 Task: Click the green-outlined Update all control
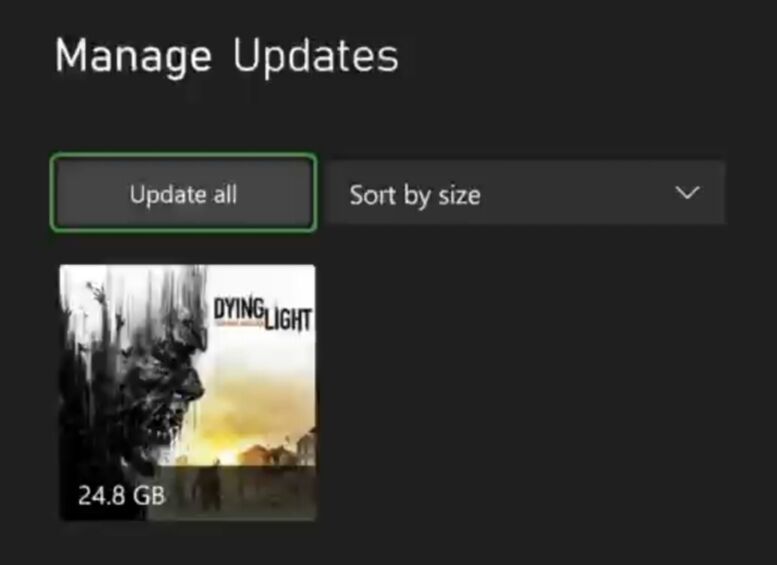click(x=183, y=193)
